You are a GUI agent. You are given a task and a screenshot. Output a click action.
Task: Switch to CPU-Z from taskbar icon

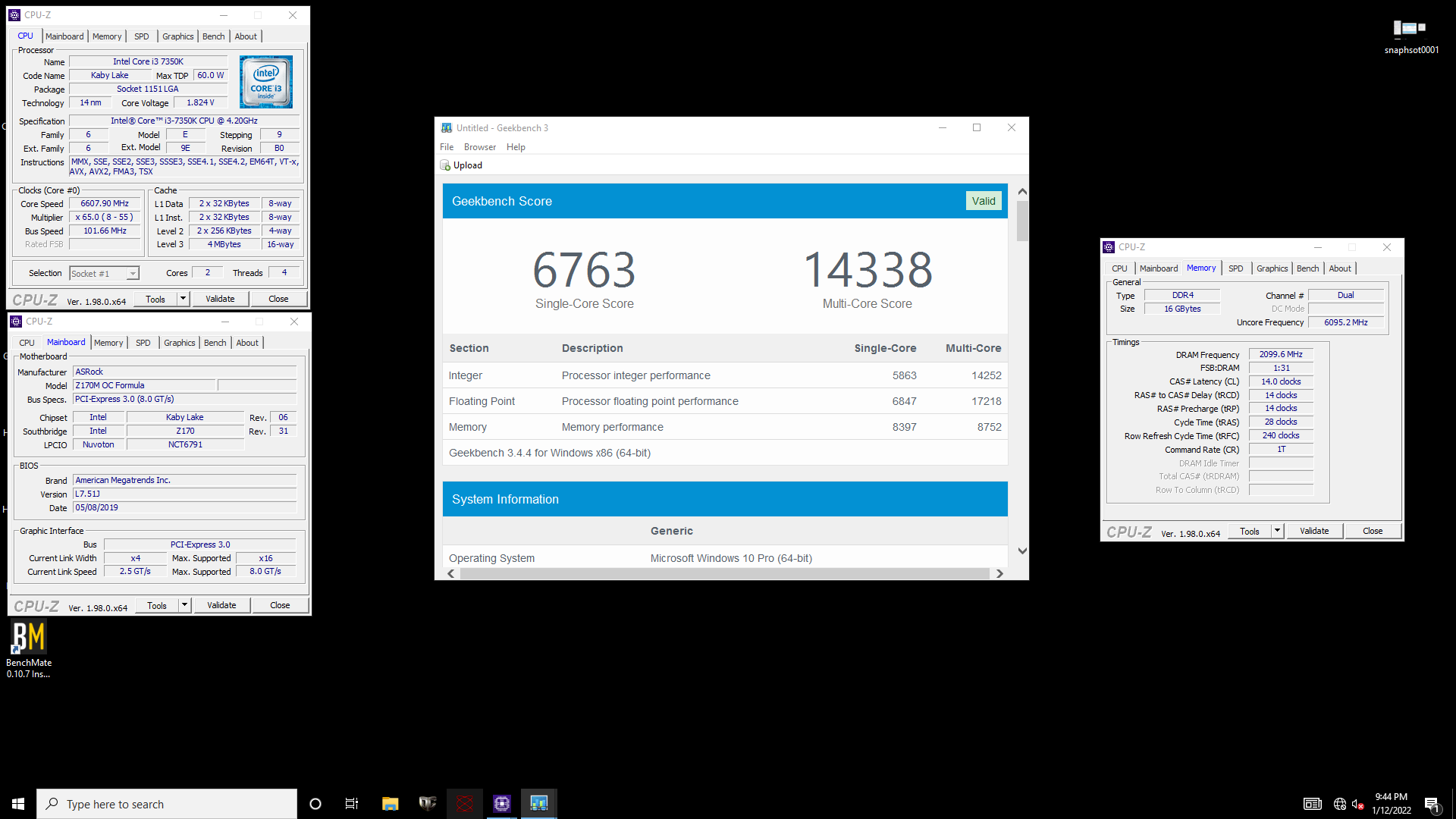(502, 804)
